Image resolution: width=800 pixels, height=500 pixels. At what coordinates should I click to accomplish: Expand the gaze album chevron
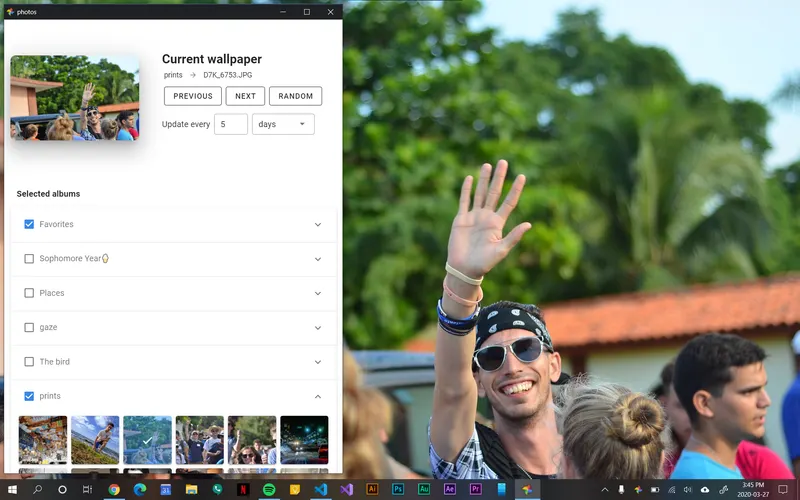tap(318, 328)
